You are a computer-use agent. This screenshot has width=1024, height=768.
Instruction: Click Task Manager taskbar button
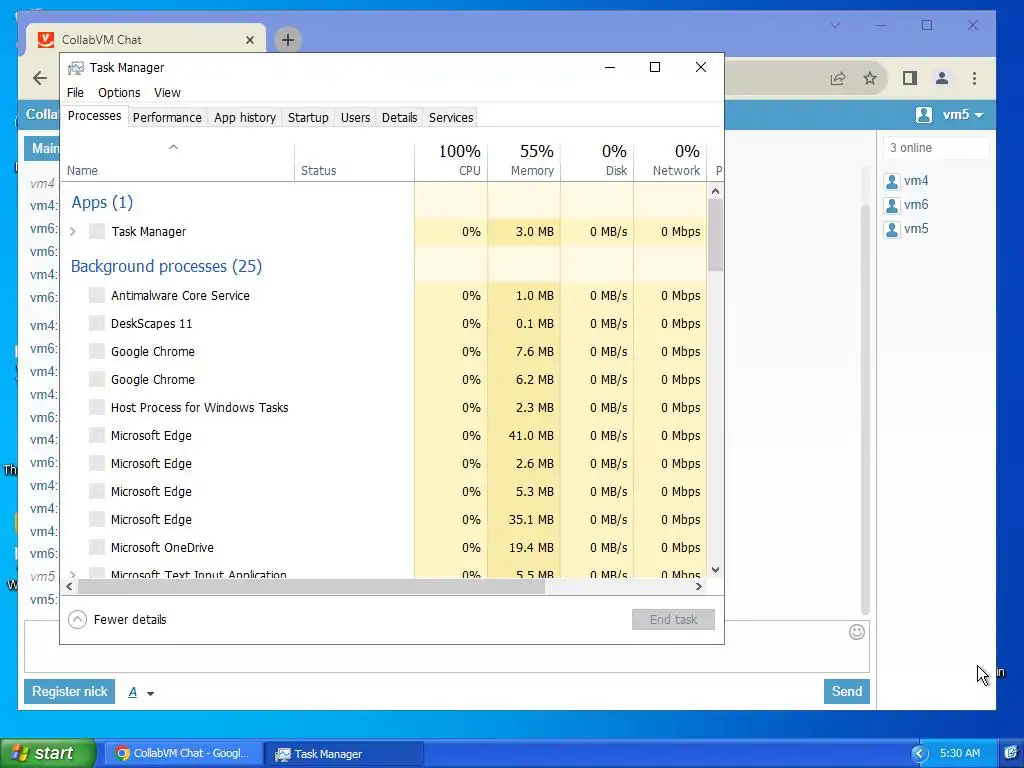(x=344, y=754)
